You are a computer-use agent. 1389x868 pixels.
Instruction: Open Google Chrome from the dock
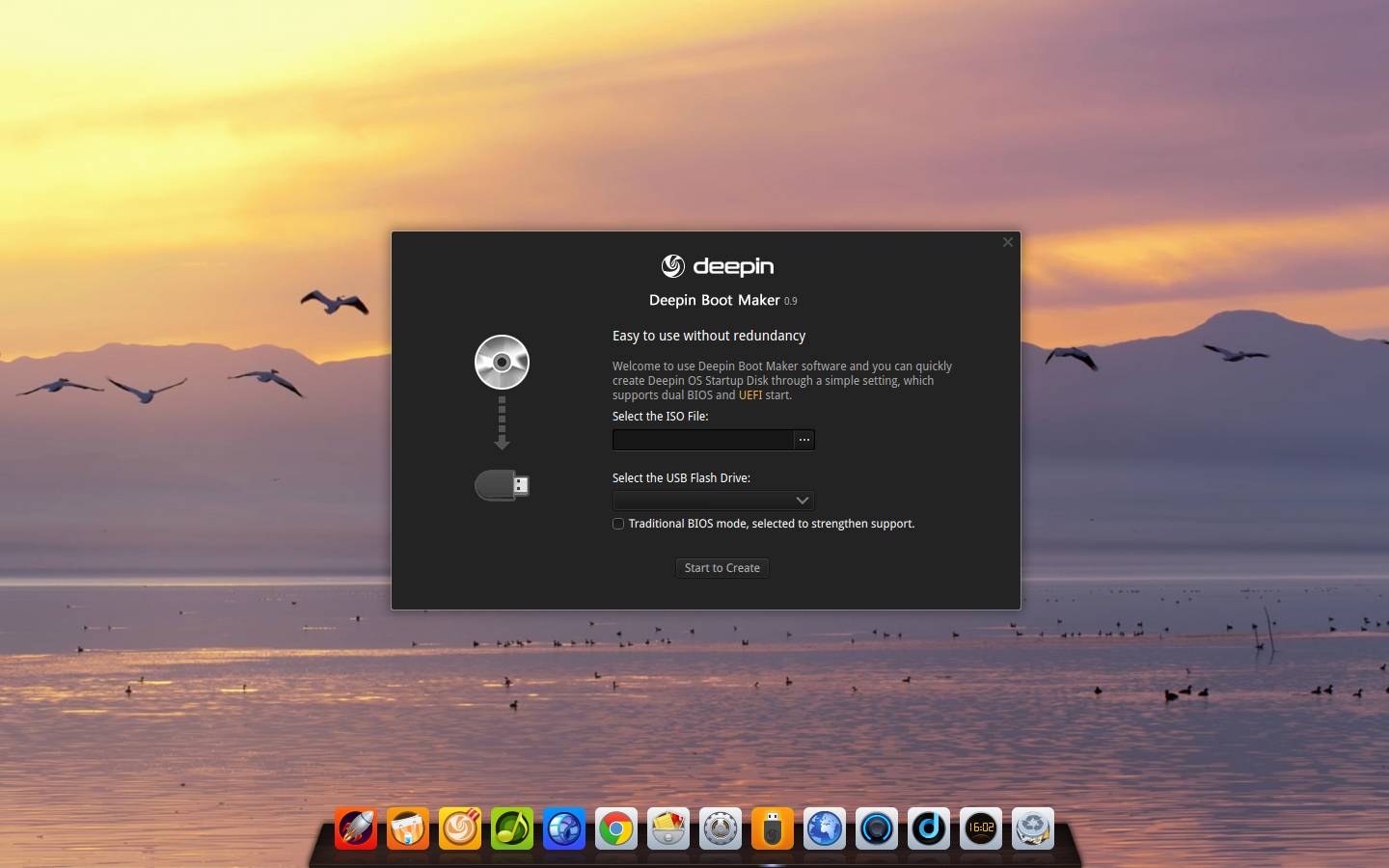[616, 828]
